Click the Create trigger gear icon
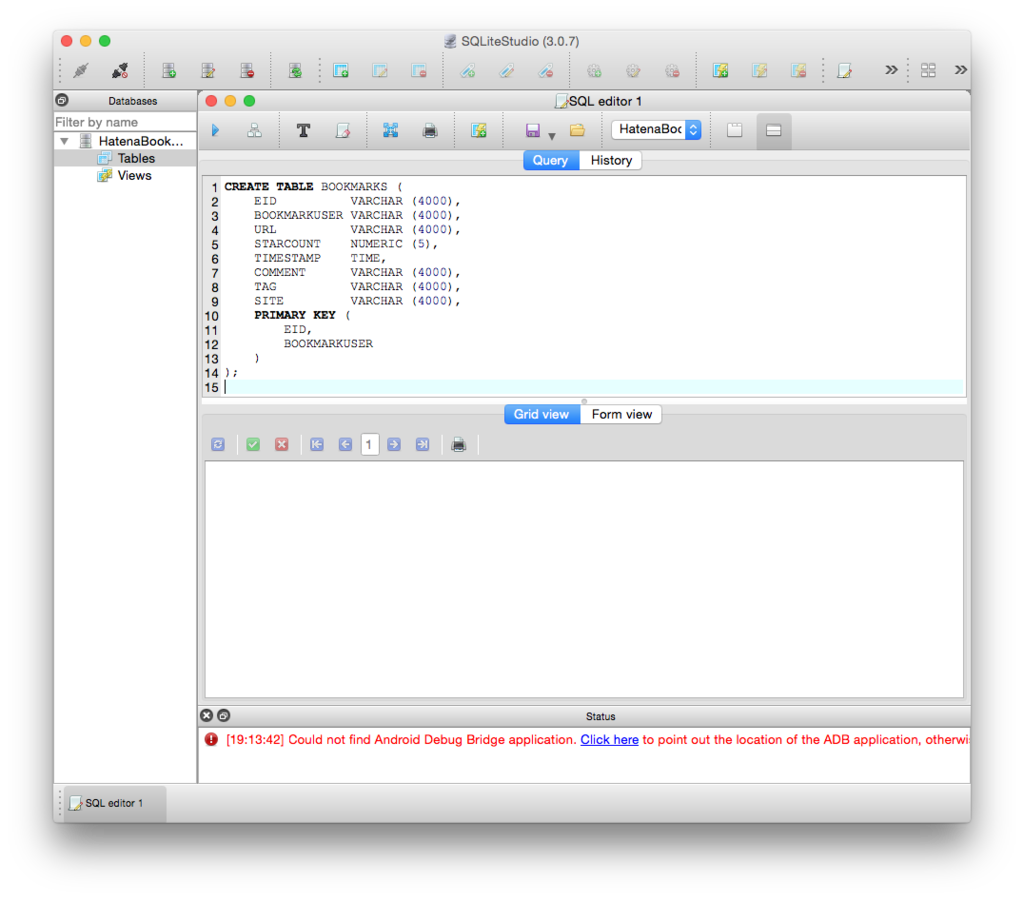 [594, 71]
